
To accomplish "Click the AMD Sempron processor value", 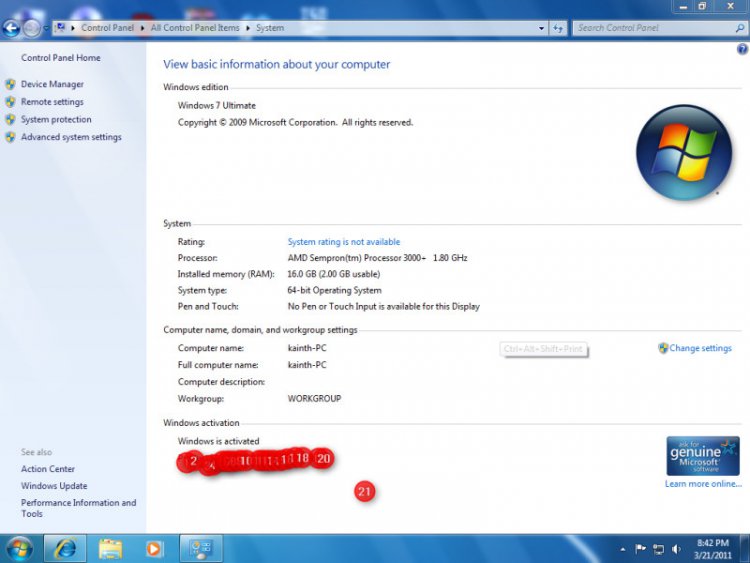I will click(x=377, y=258).
